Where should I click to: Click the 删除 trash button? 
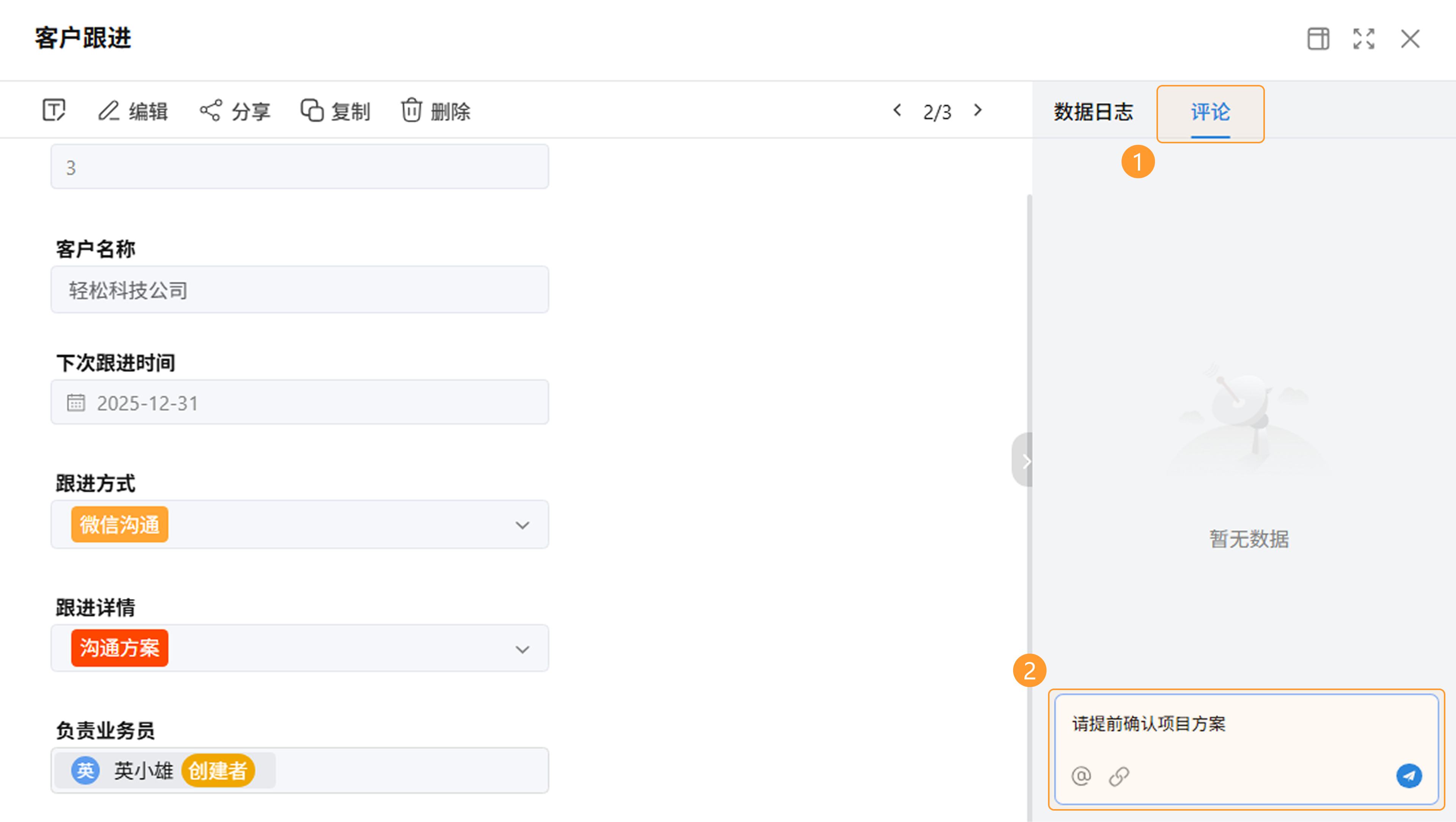pos(435,111)
